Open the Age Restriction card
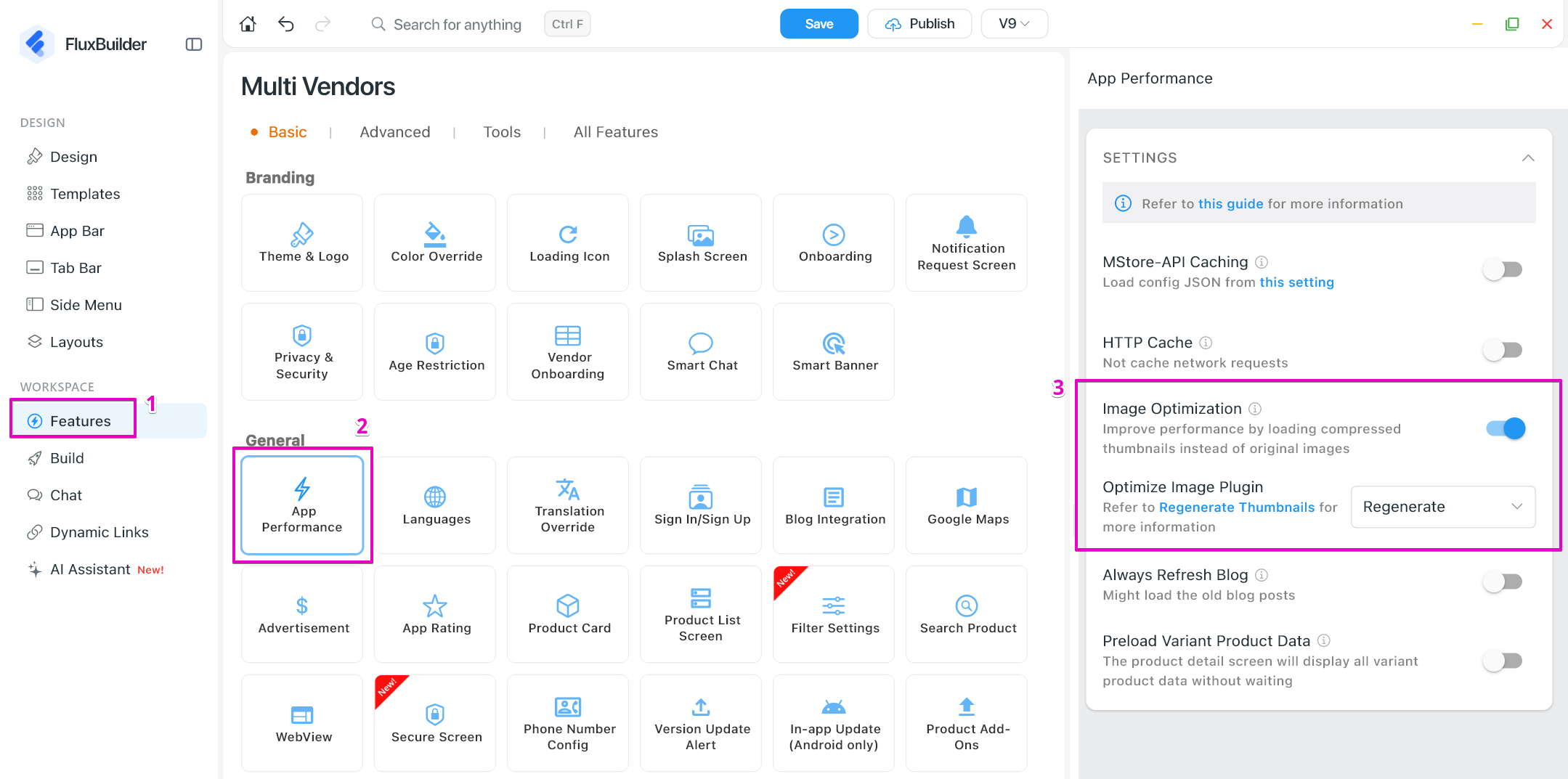 point(435,351)
